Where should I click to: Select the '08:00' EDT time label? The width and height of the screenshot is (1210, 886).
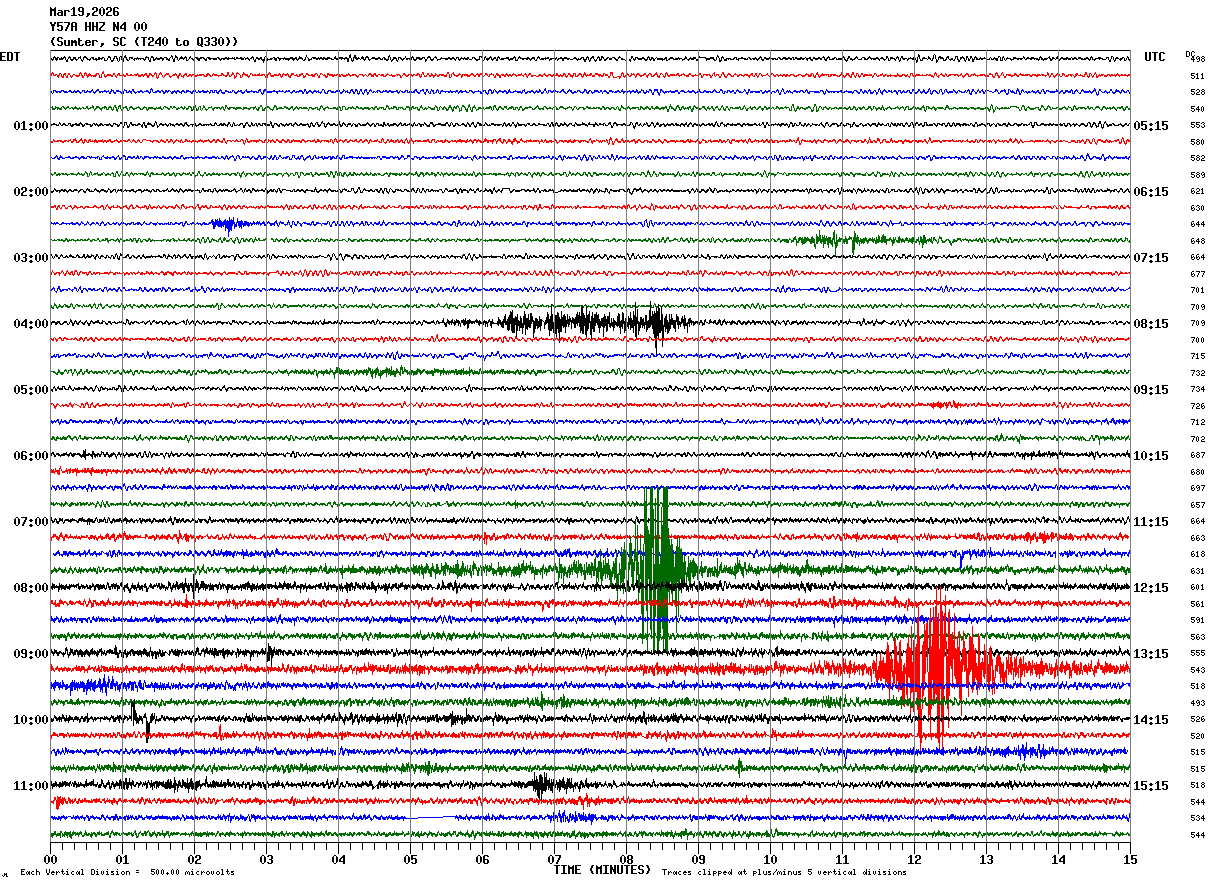coord(31,588)
